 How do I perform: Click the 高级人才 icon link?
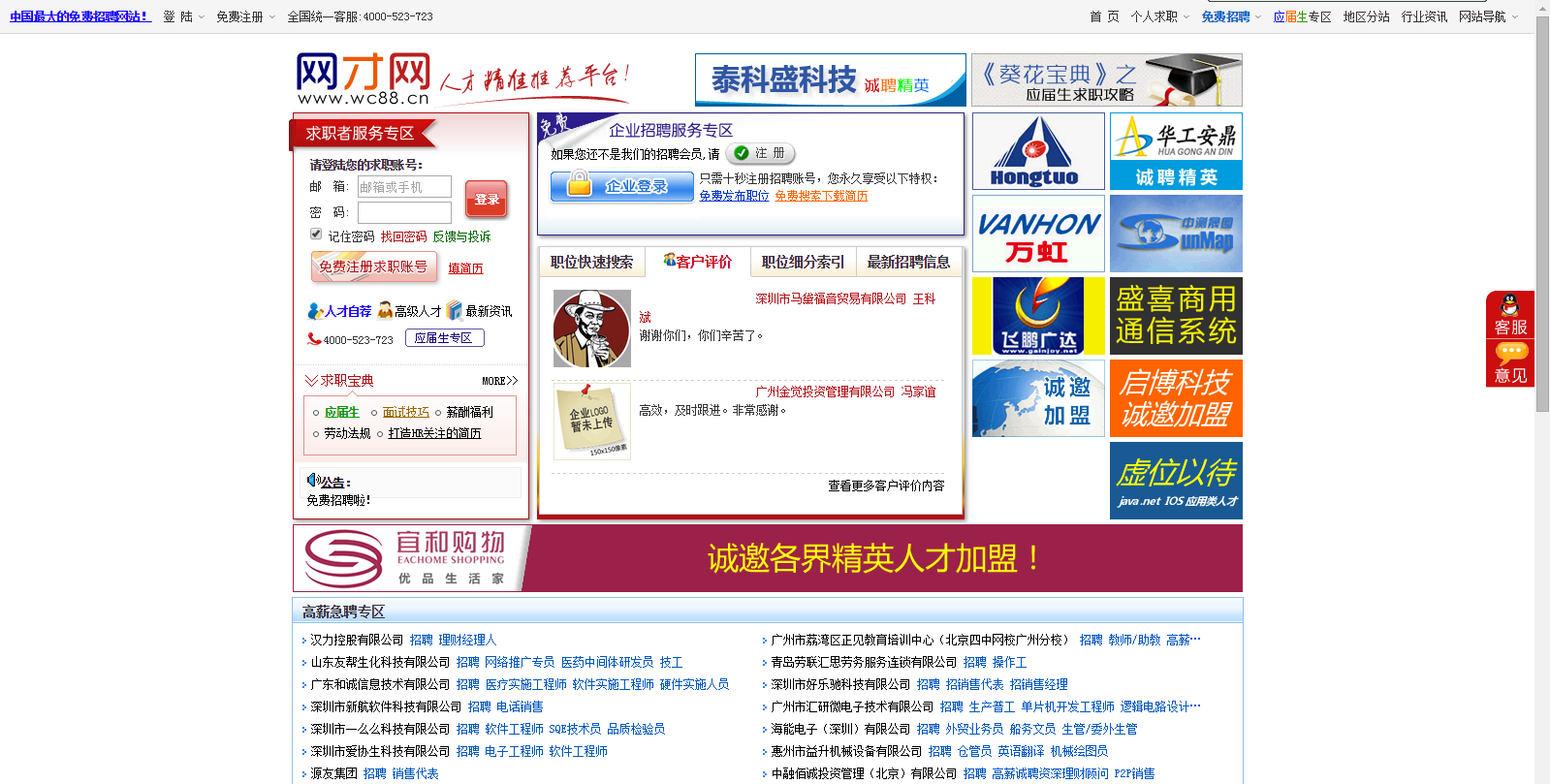409,311
